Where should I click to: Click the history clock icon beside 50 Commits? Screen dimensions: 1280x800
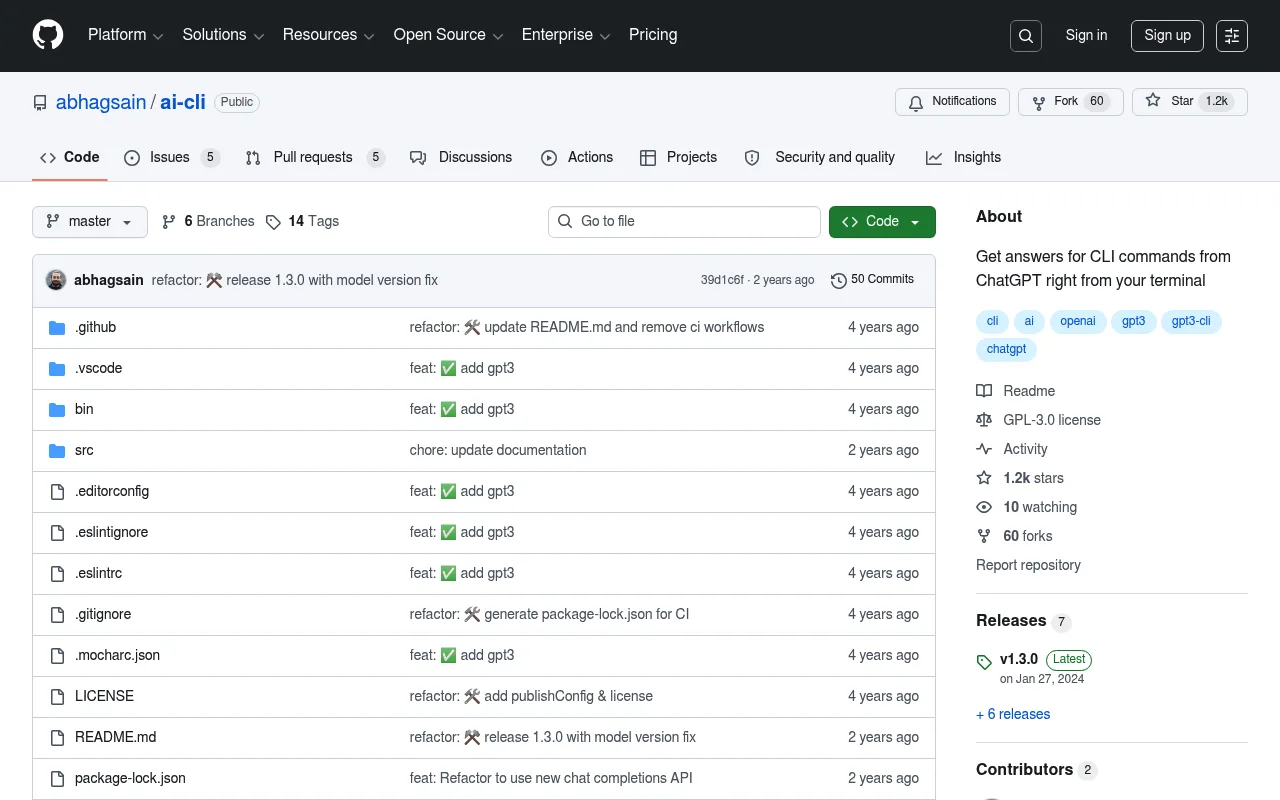839,281
